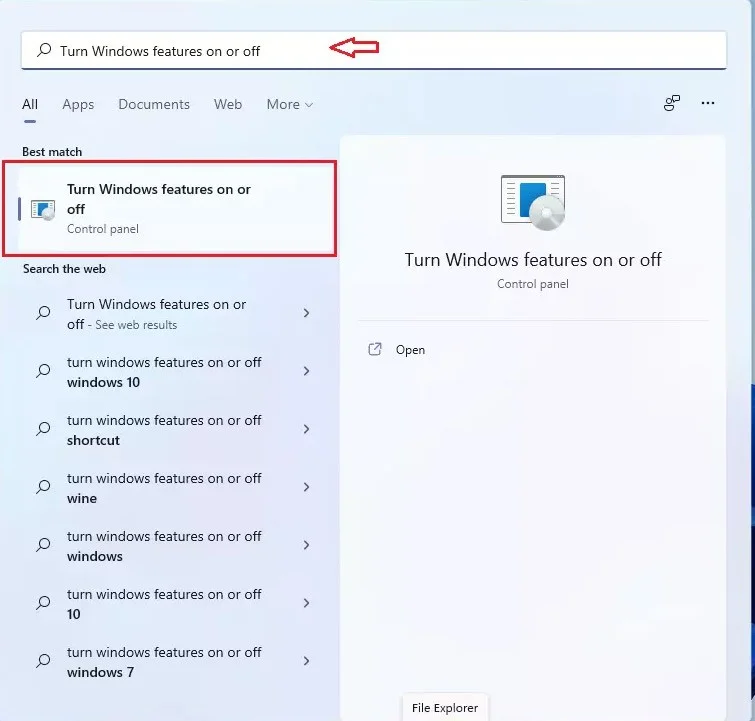Expand chevron for 'windows 7' web suggestion

tap(306, 661)
